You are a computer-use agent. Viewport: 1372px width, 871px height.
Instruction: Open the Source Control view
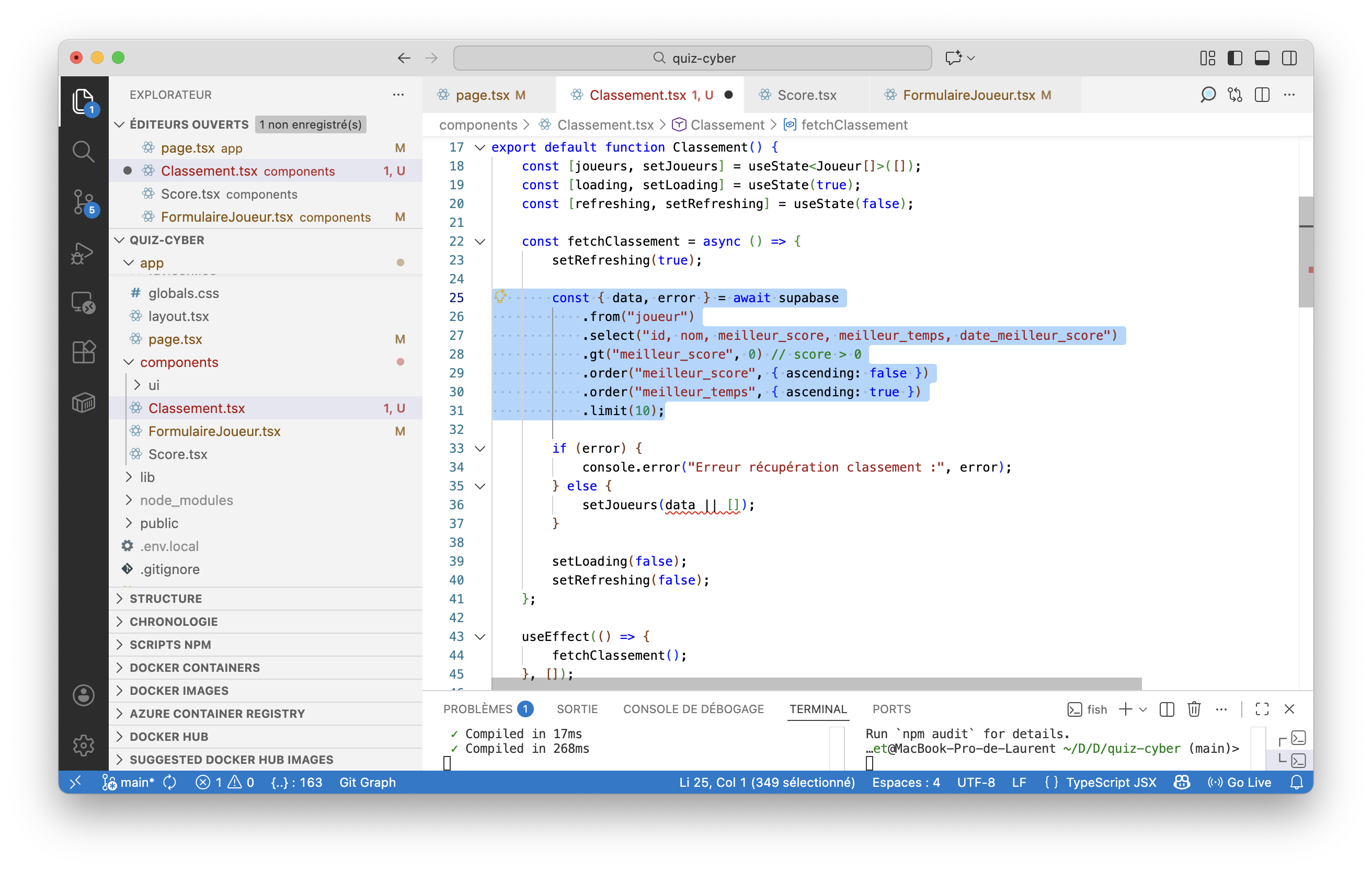(83, 202)
